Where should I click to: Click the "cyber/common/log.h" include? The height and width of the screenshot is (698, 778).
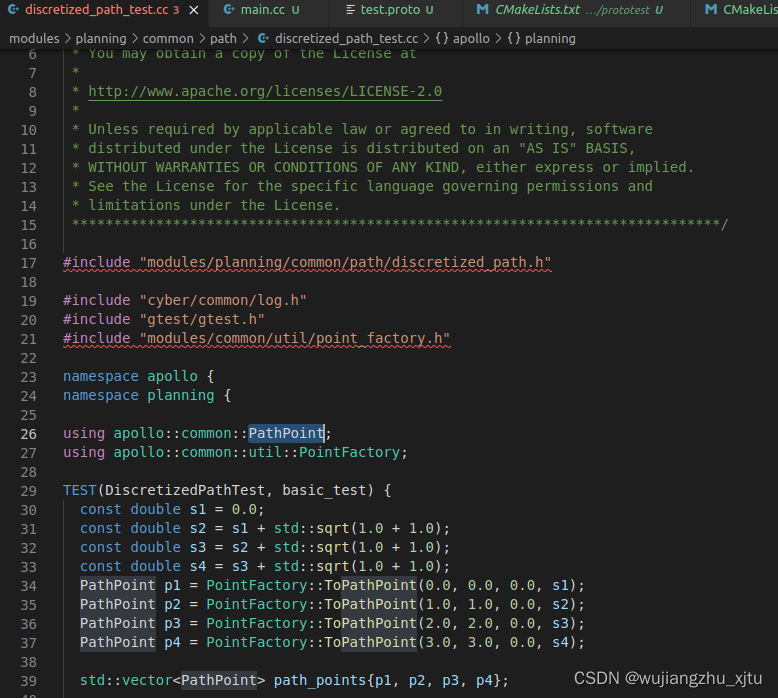223,301
